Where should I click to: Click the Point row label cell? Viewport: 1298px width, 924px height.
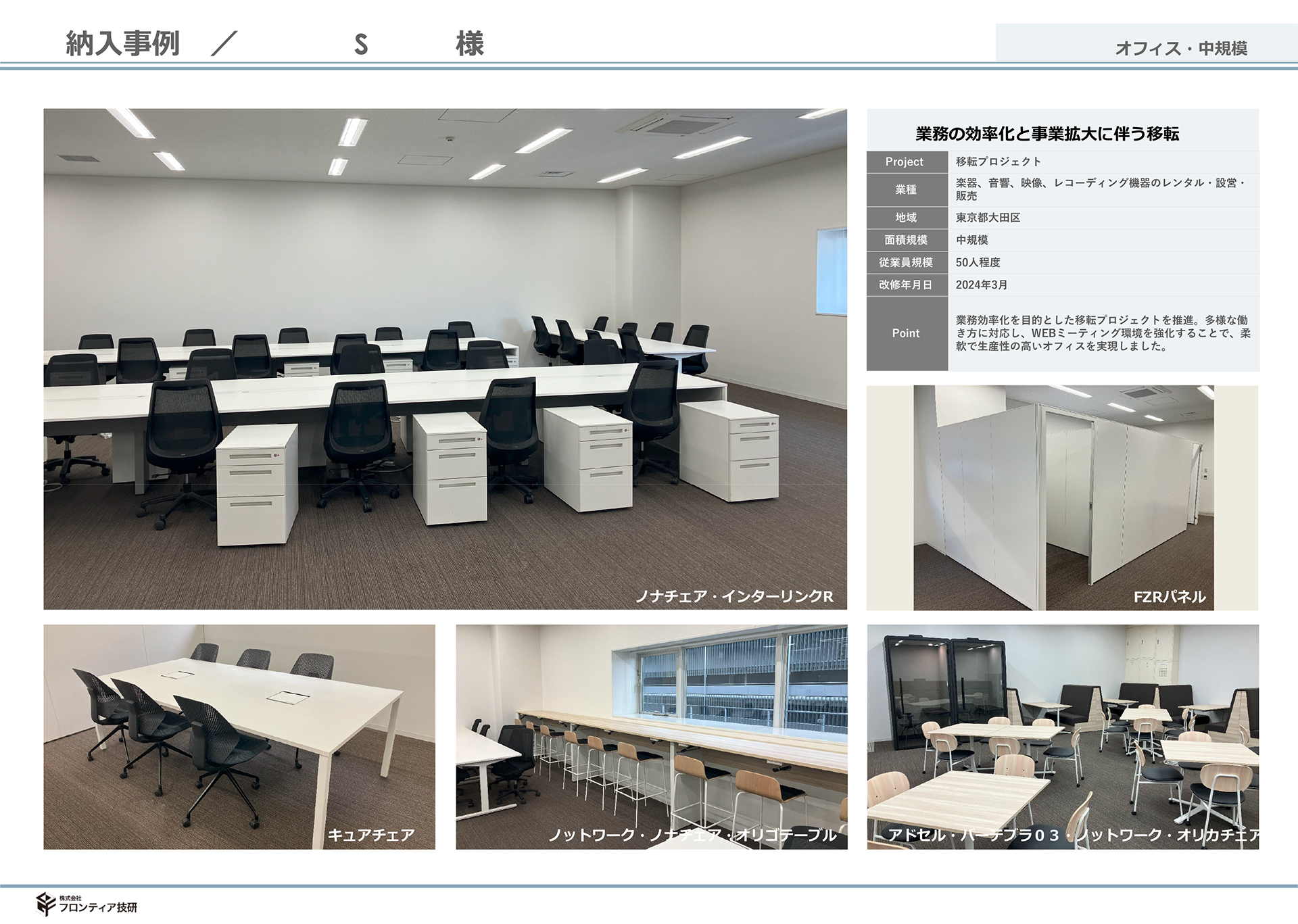(906, 333)
